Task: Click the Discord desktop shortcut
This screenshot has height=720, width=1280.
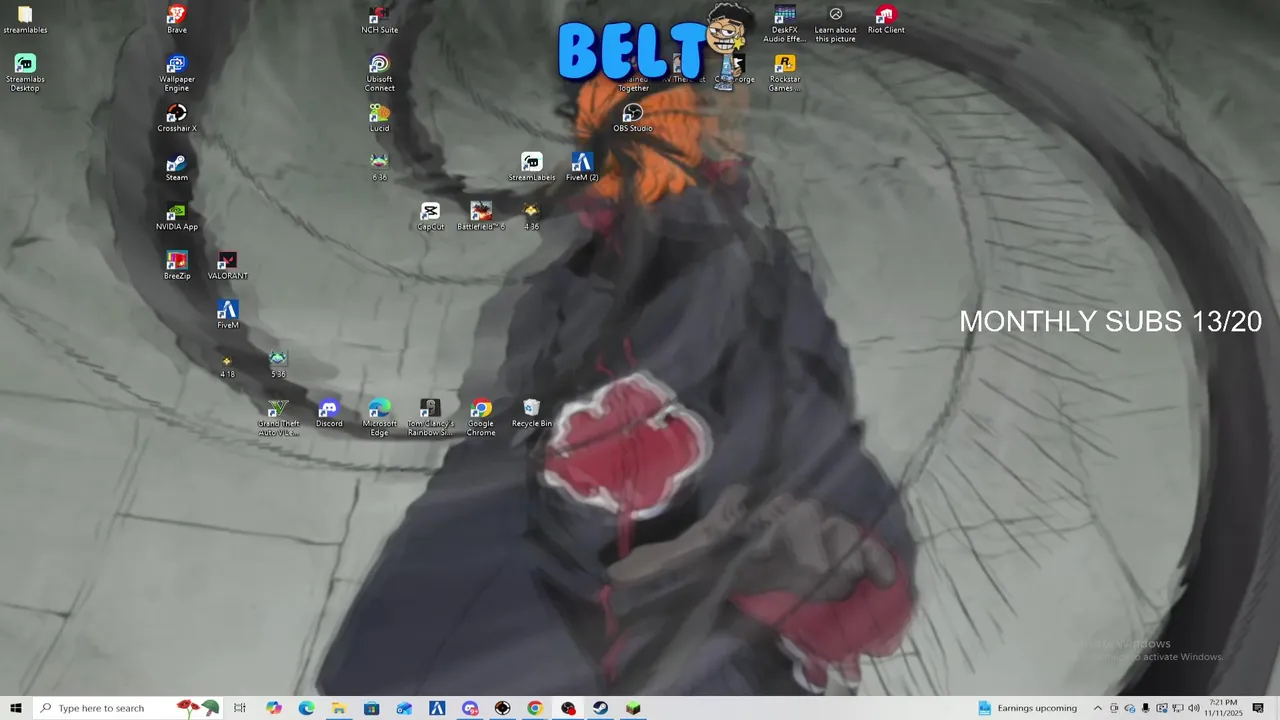Action: click(328, 413)
